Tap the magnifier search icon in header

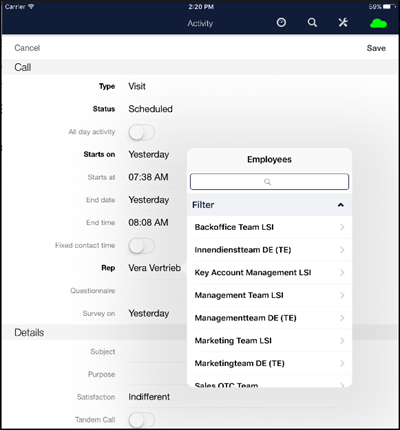pyautogui.click(x=312, y=22)
